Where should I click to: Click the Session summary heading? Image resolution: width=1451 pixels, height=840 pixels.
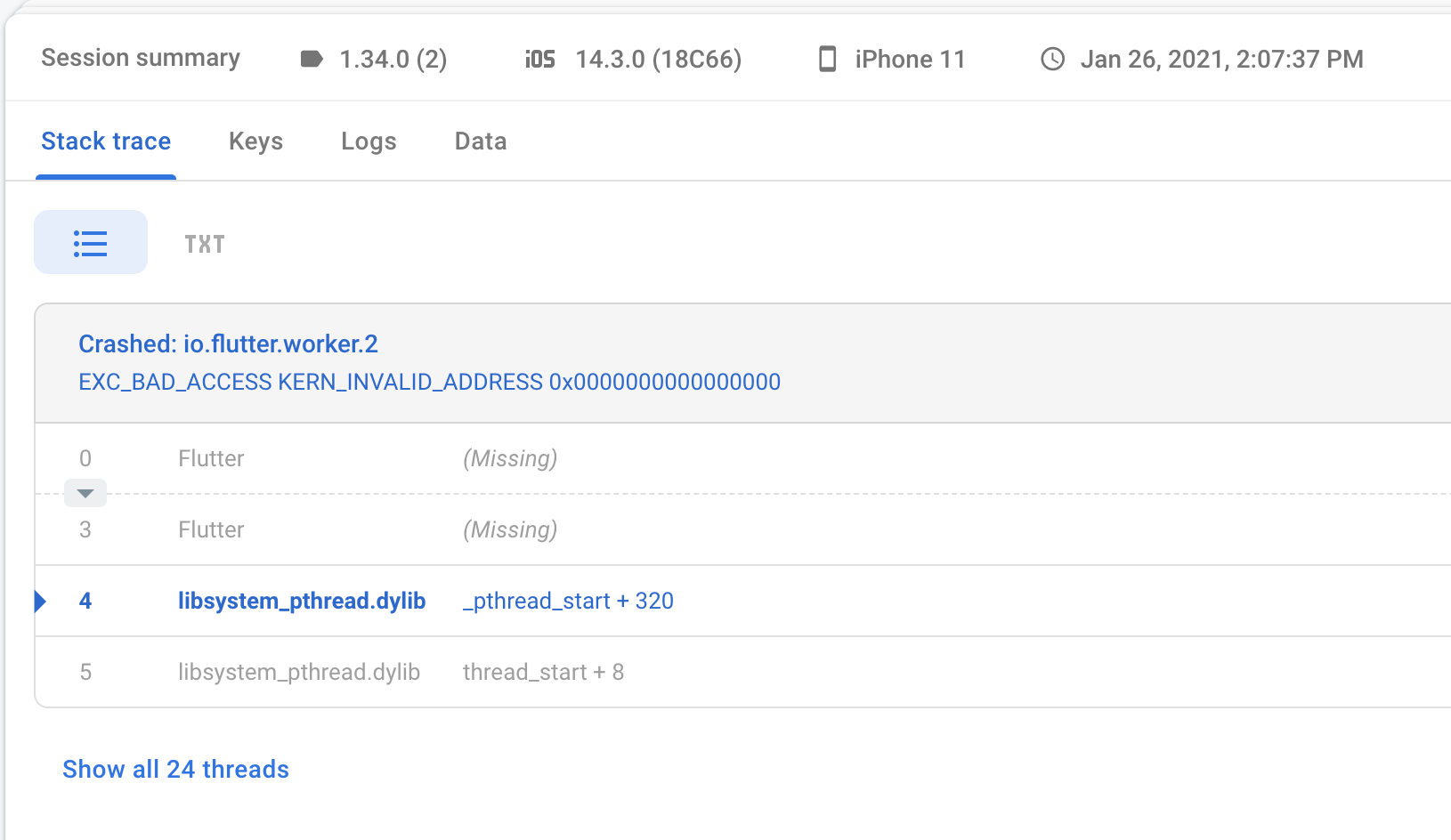click(140, 58)
